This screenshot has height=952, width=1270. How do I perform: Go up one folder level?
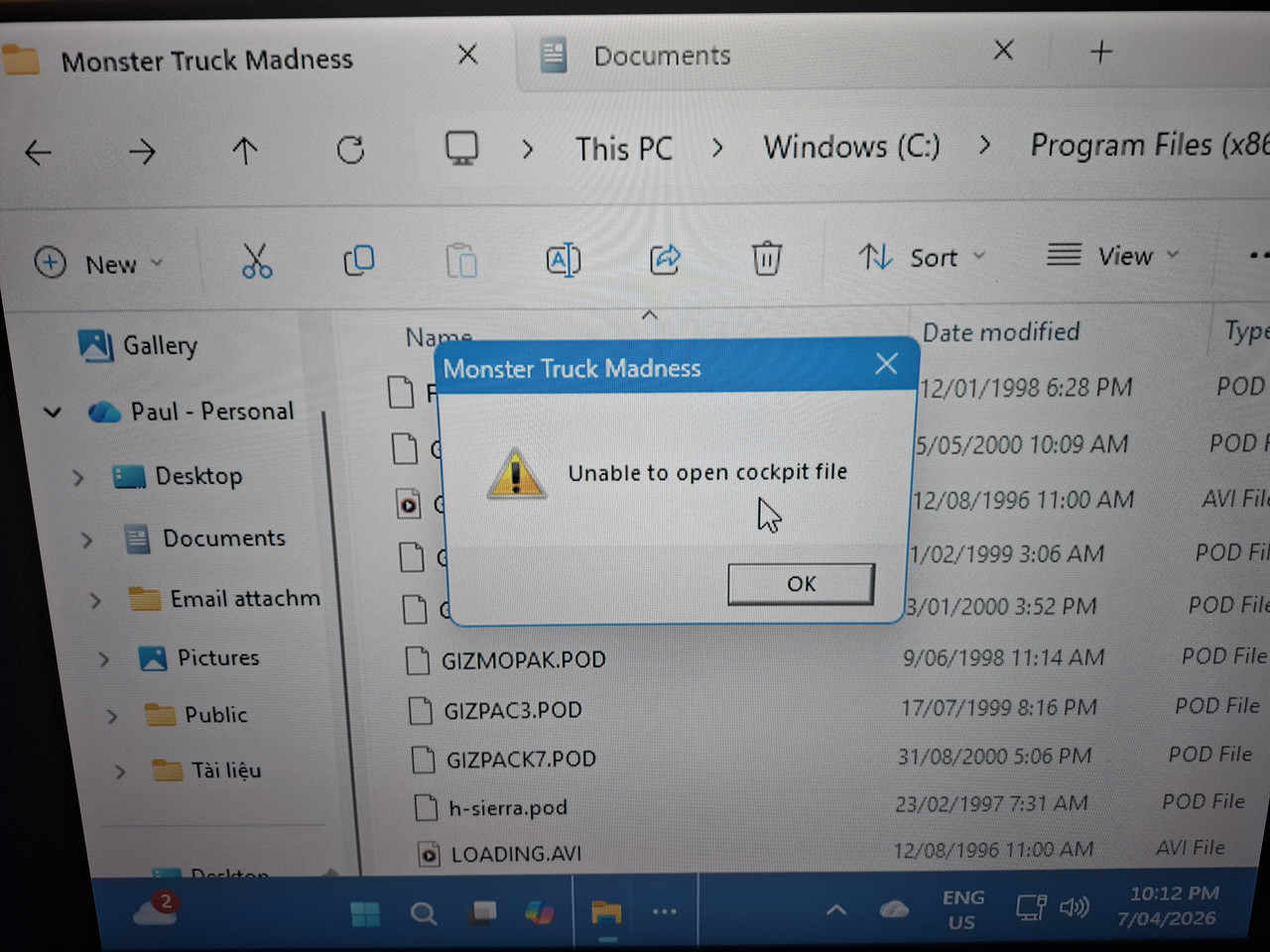click(x=245, y=151)
